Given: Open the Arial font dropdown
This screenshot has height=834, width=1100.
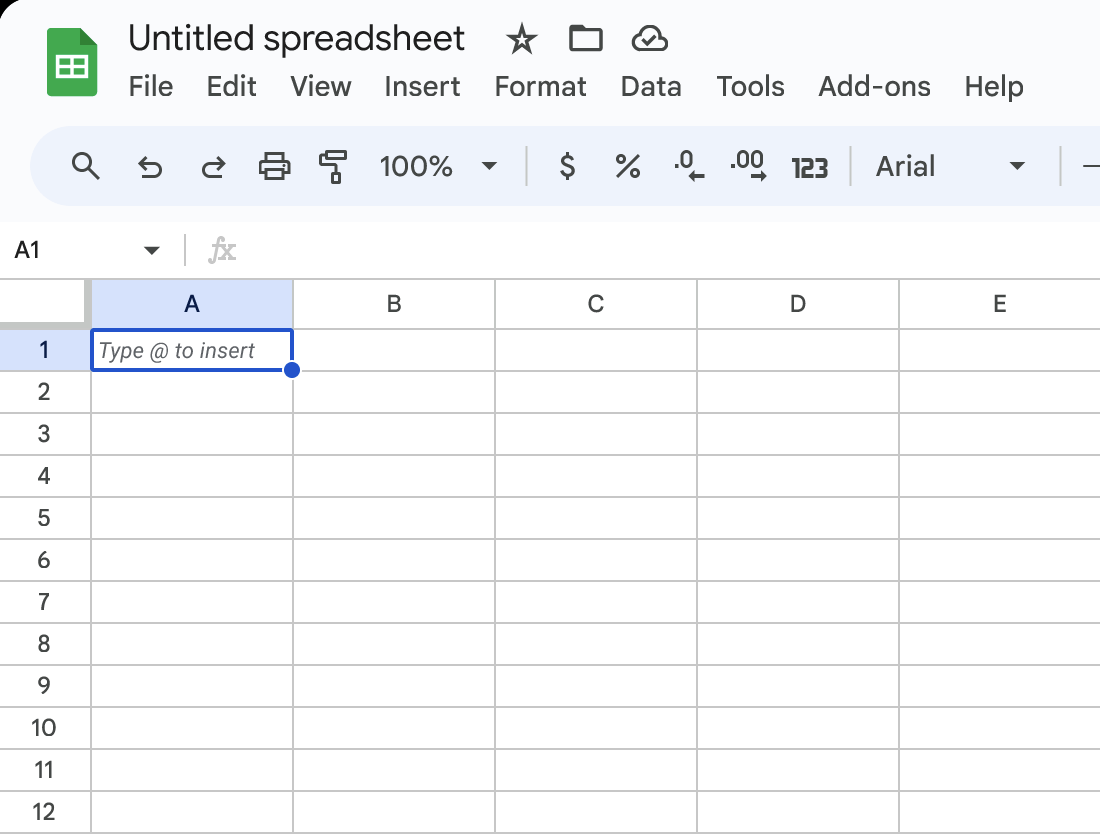Looking at the screenshot, I should click(950, 166).
